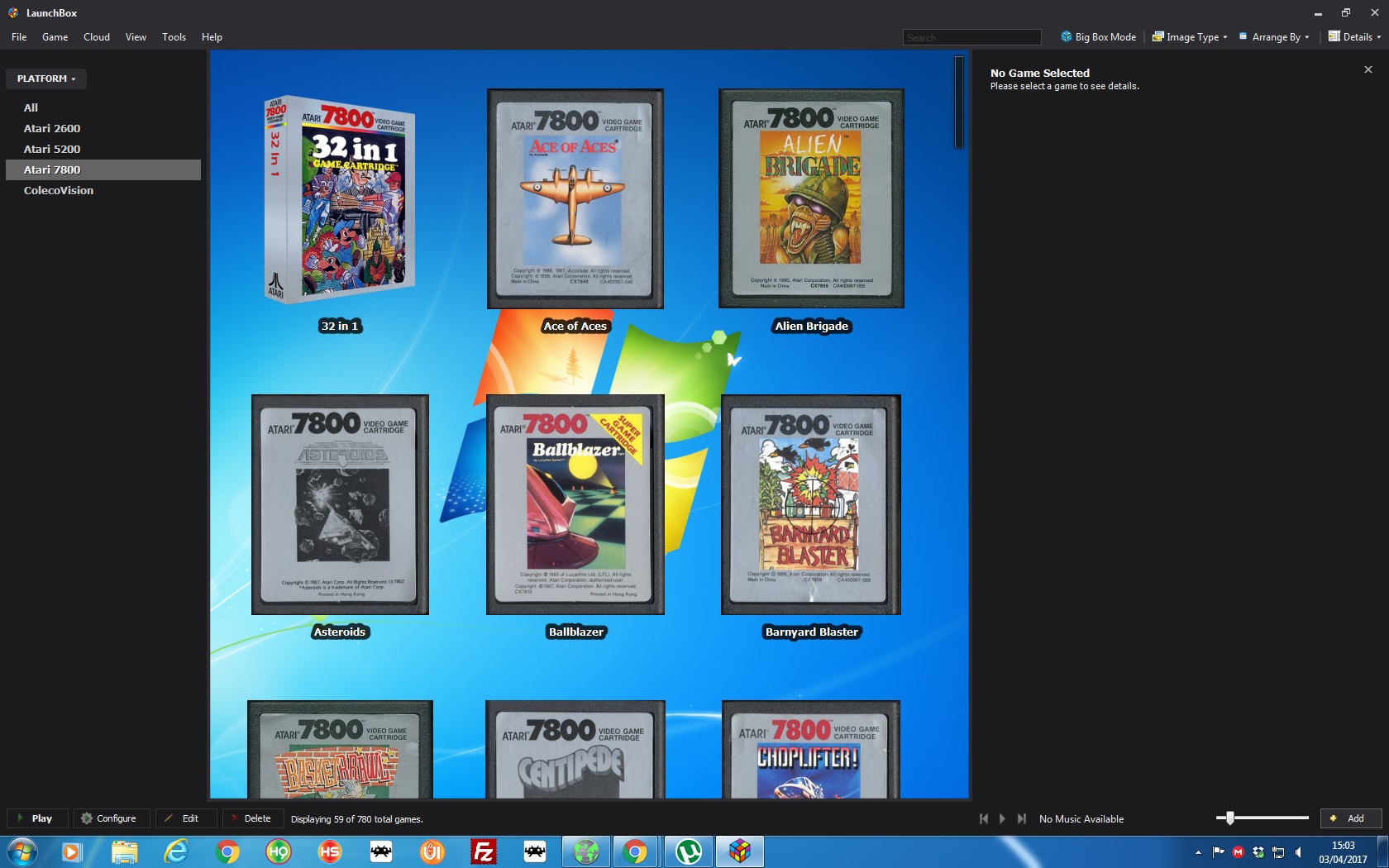Select All in platform list
1389x868 pixels.
tap(103, 107)
